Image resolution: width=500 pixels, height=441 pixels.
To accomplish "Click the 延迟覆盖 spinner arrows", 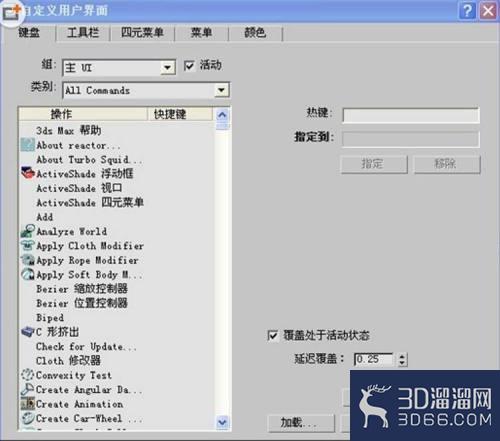I will click(x=402, y=359).
